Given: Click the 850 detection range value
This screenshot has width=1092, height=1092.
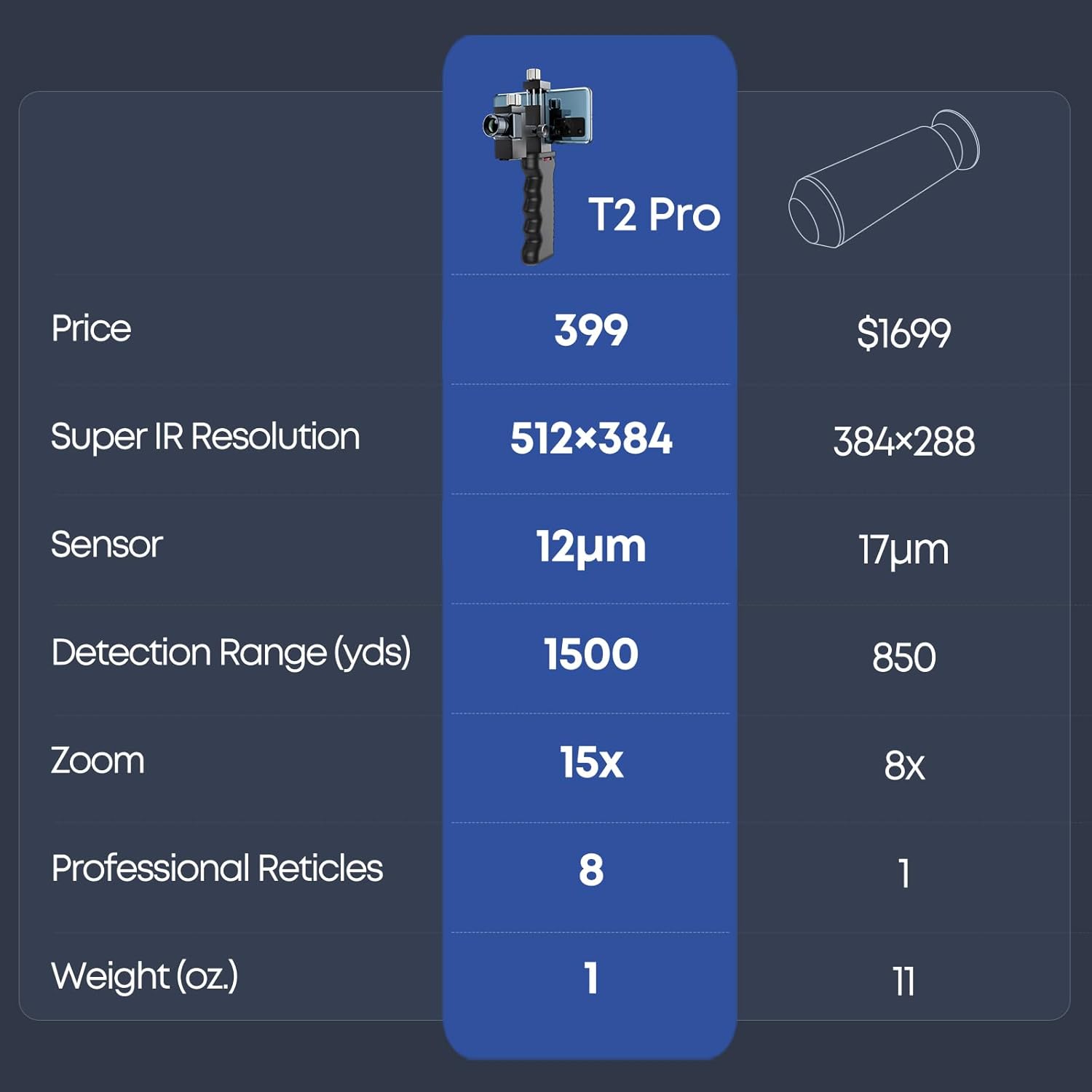Looking at the screenshot, I should [903, 657].
